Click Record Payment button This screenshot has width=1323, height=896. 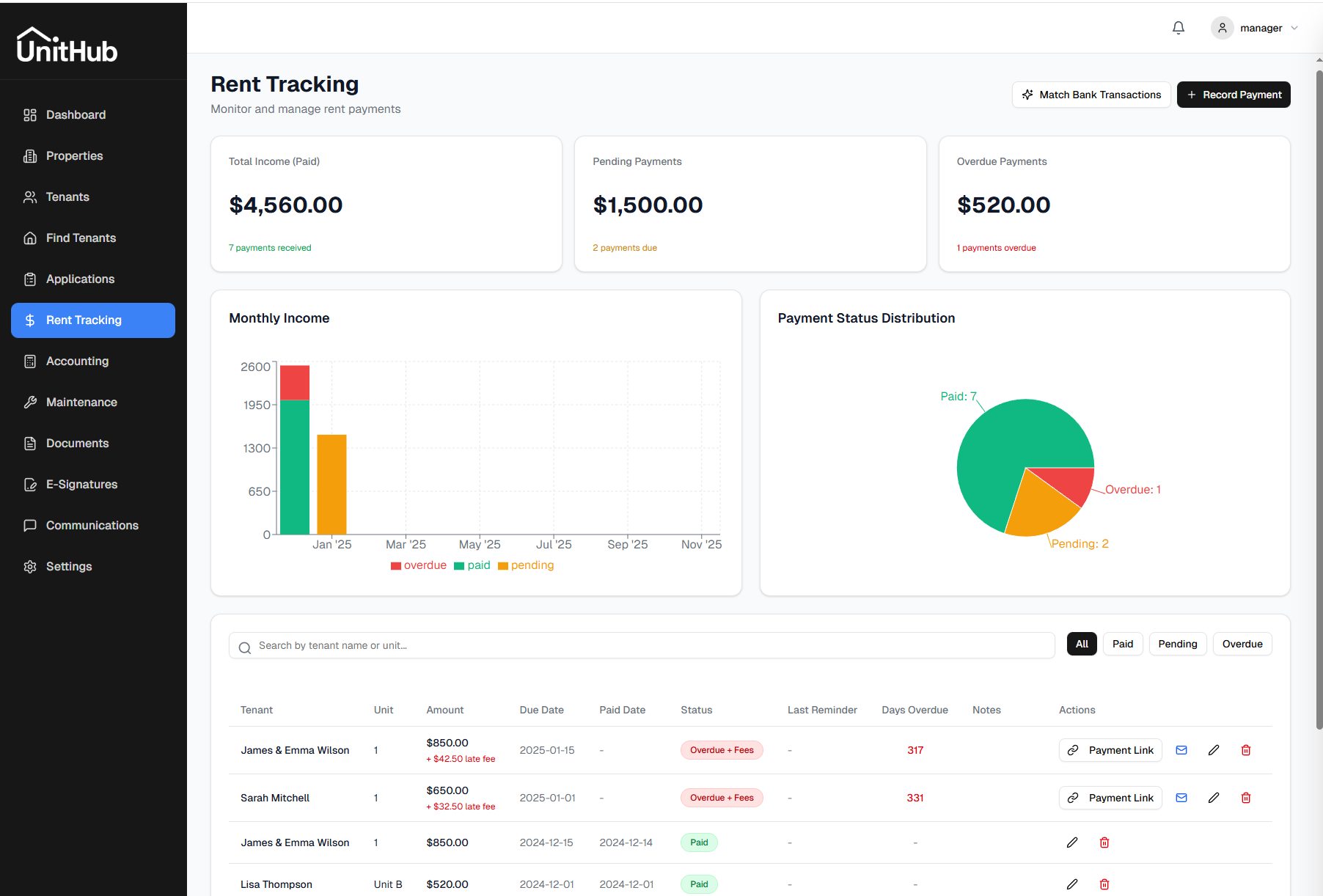coord(1233,95)
